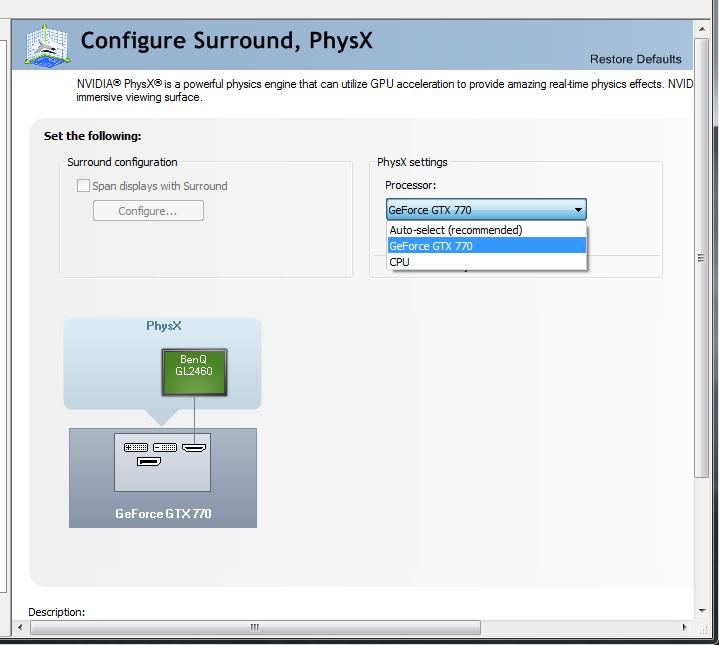Click horizontal scrollbar right arrow
This screenshot has height=645, width=719.
tap(684, 627)
